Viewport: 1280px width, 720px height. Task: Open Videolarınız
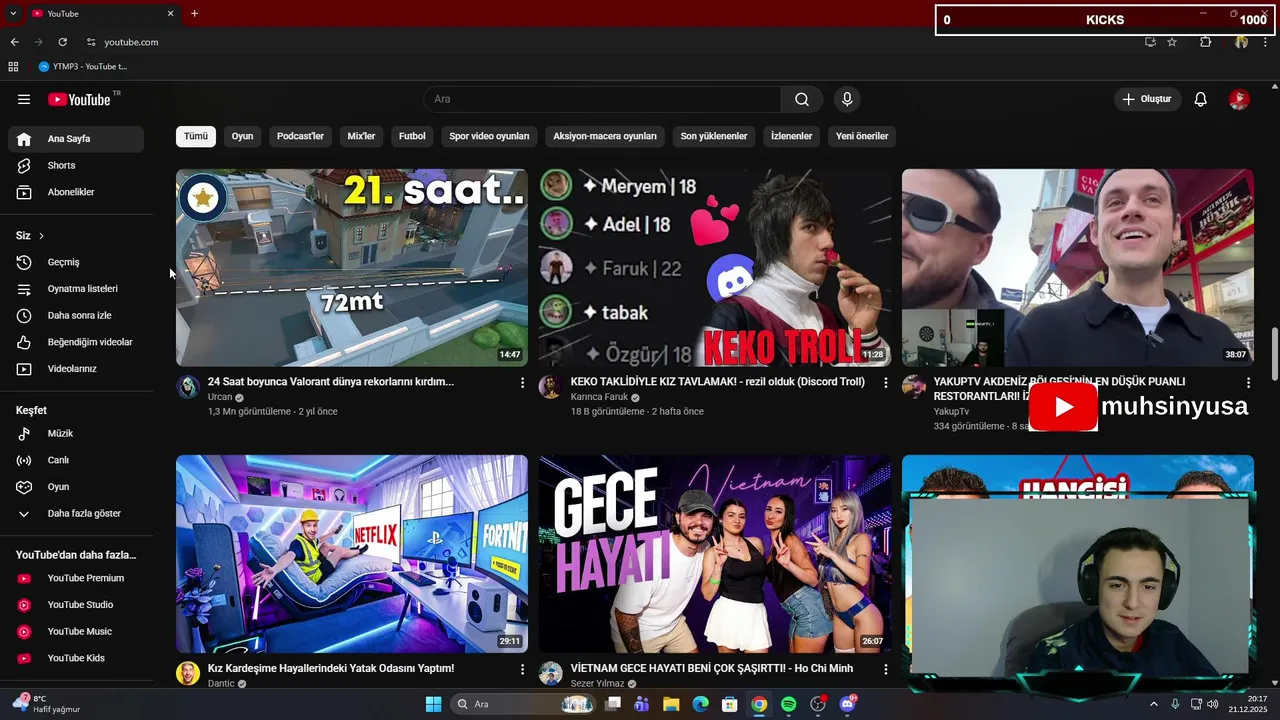(76, 369)
